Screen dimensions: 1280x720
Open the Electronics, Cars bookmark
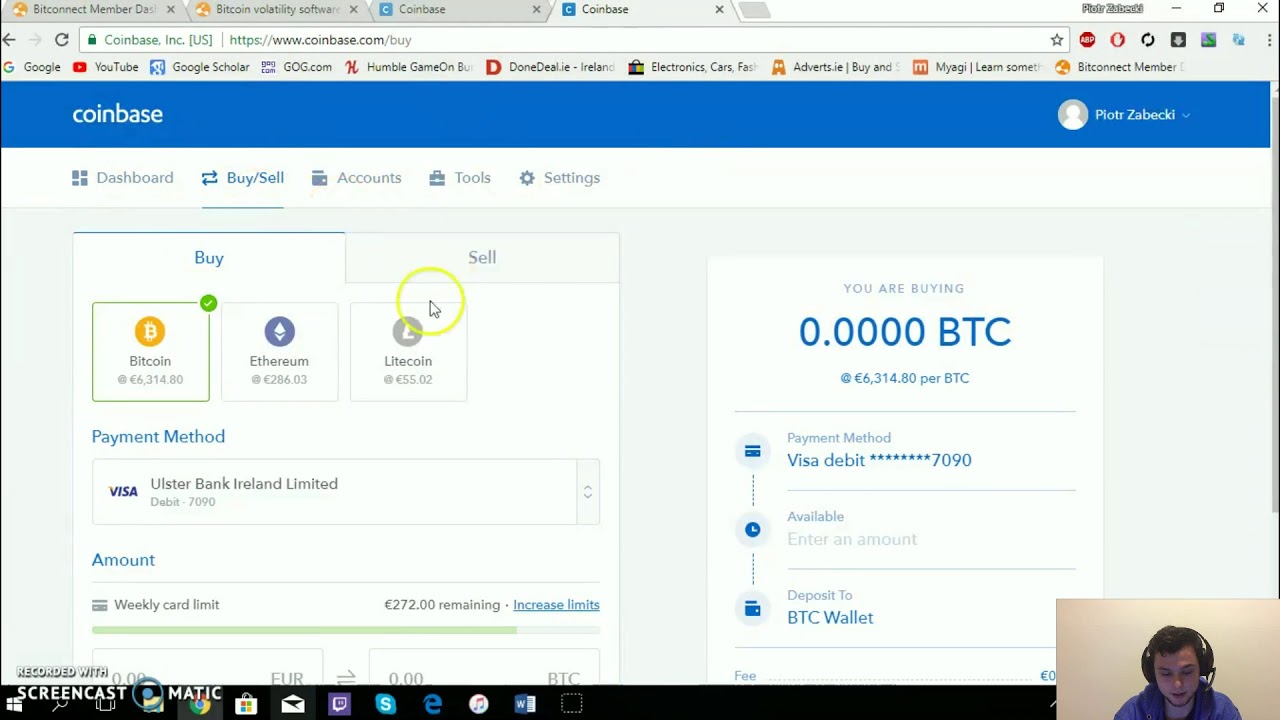(693, 67)
